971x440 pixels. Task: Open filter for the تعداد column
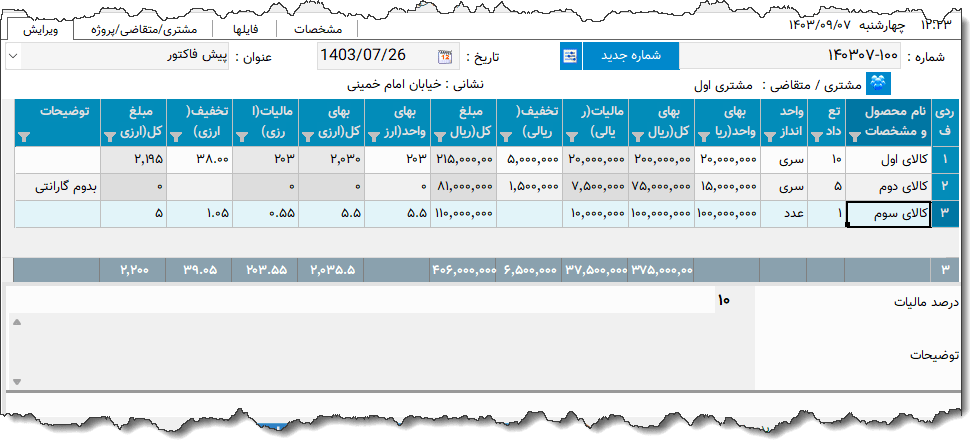click(x=818, y=136)
